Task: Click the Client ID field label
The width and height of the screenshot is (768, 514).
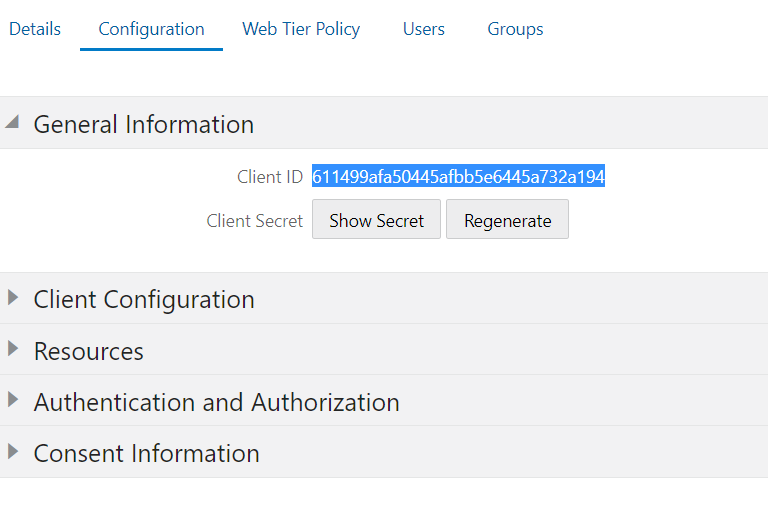Action: click(x=270, y=177)
